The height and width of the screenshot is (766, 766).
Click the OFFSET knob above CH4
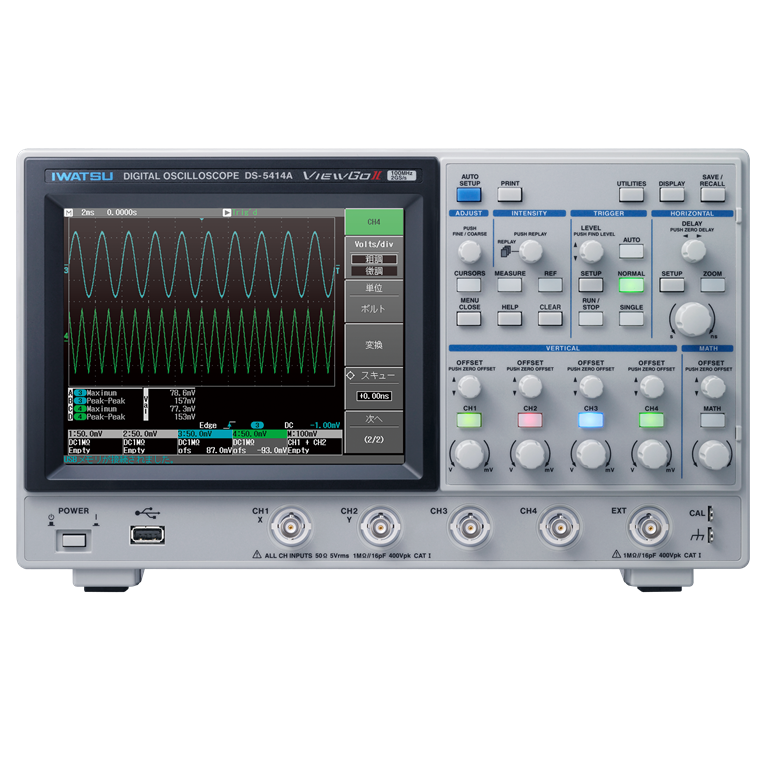(x=652, y=387)
